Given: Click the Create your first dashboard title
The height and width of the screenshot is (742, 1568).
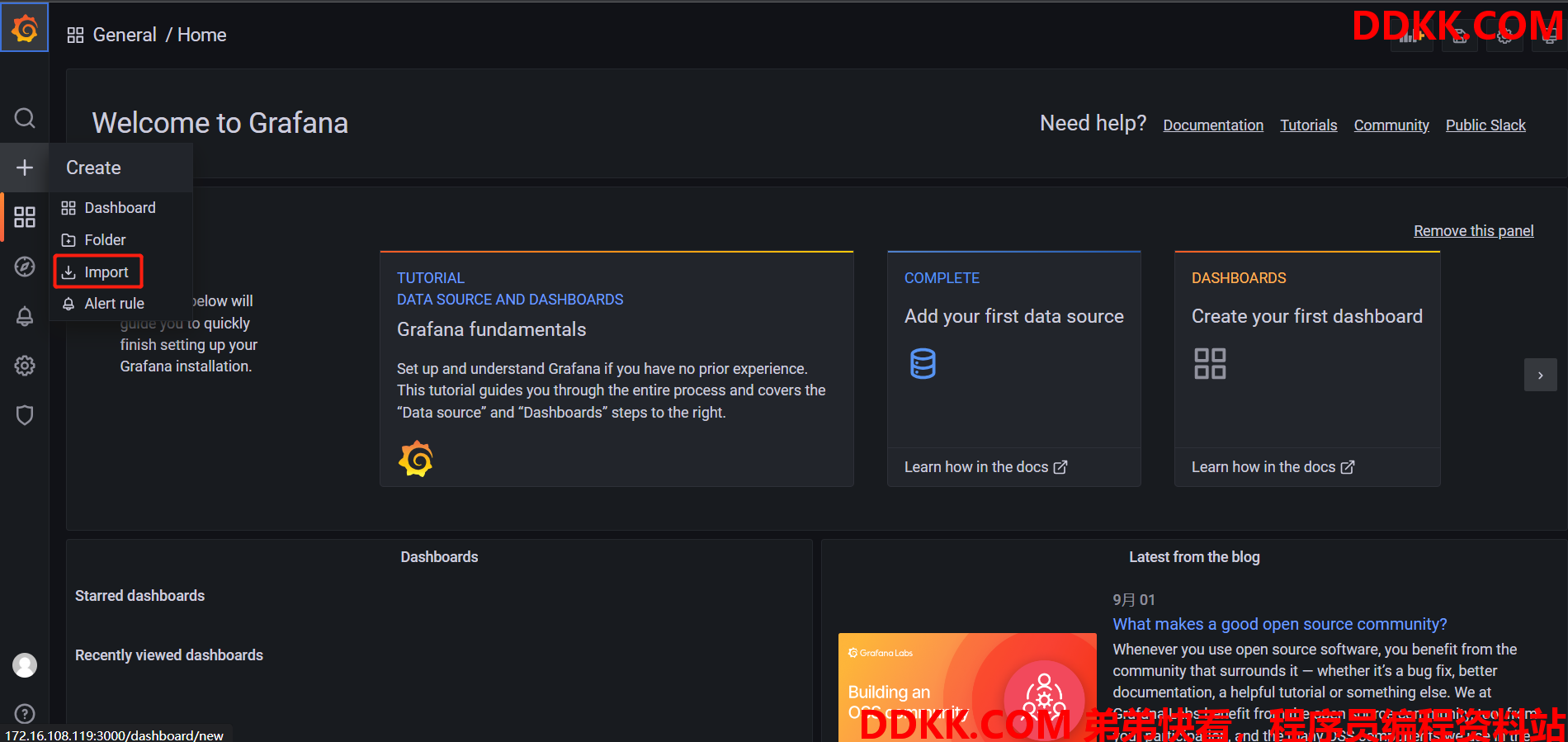Looking at the screenshot, I should 1306,317.
